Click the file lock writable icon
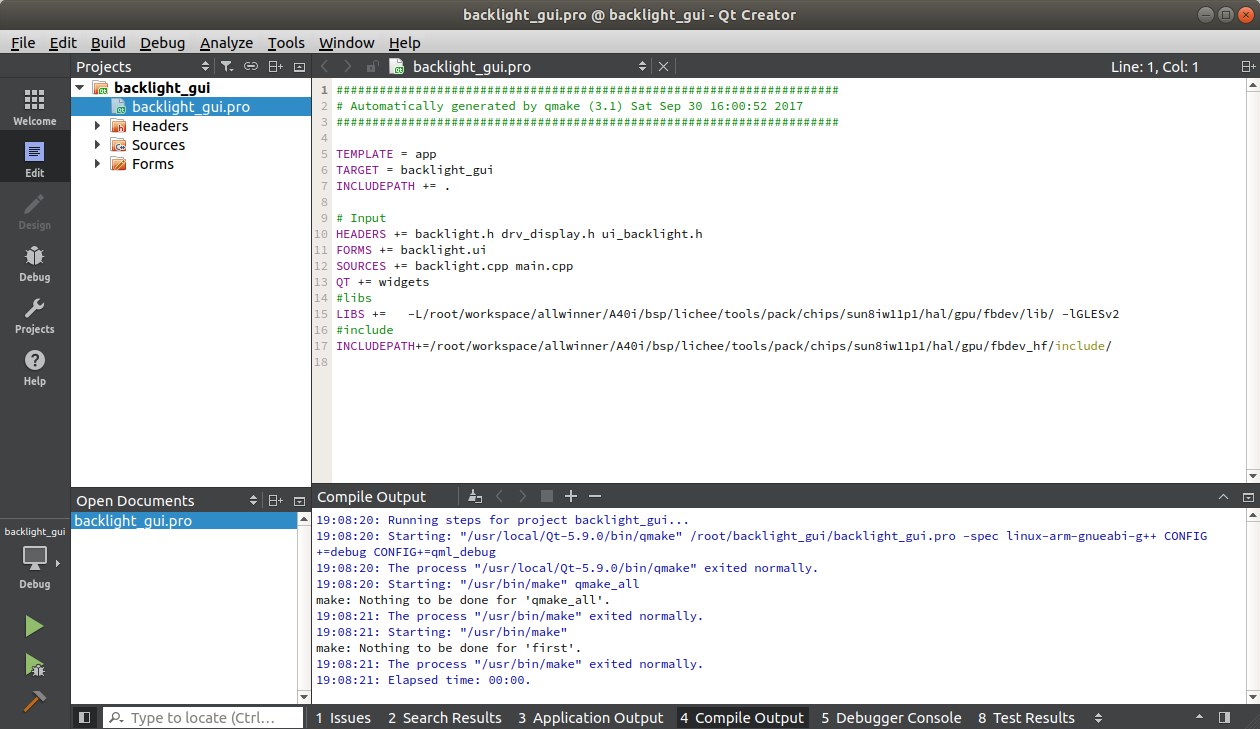This screenshot has height=729, width=1260. tap(372, 67)
